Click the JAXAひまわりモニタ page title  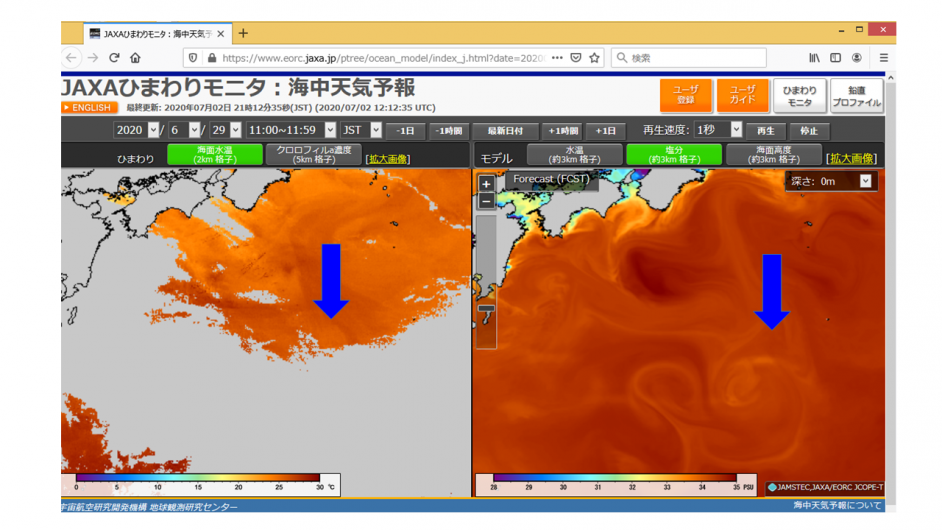(x=238, y=88)
